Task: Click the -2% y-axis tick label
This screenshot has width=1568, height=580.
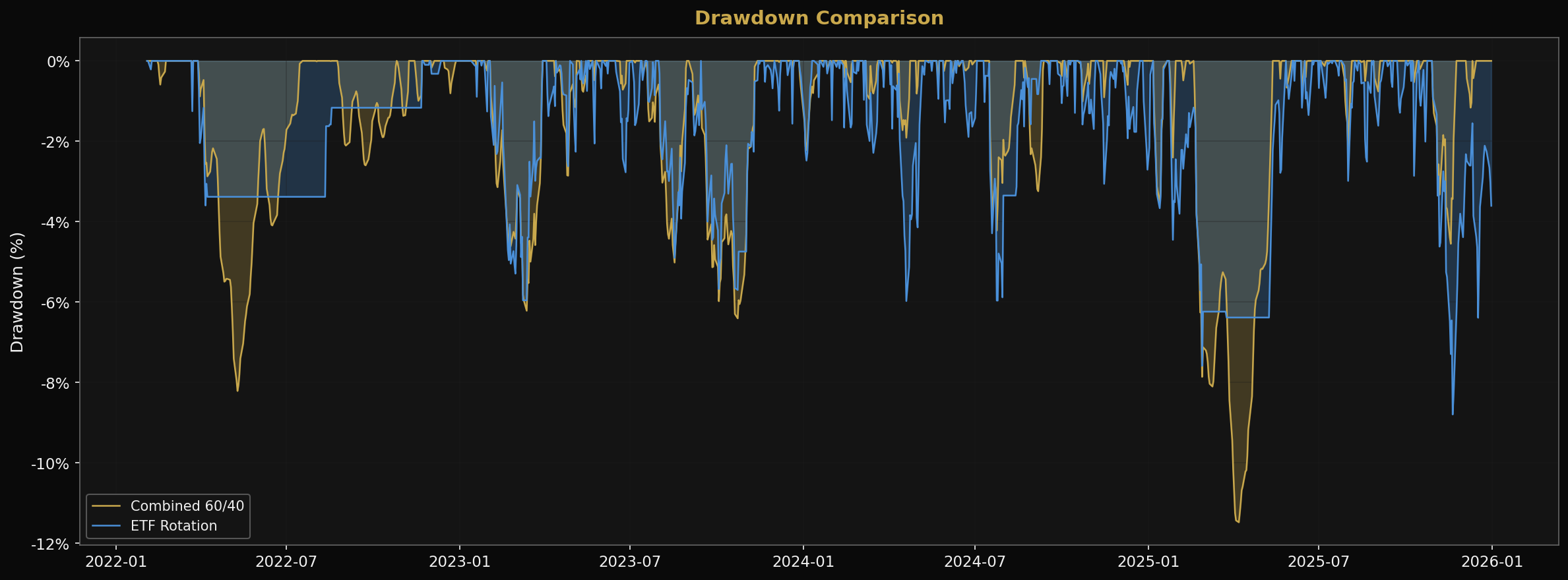Action: (55, 142)
